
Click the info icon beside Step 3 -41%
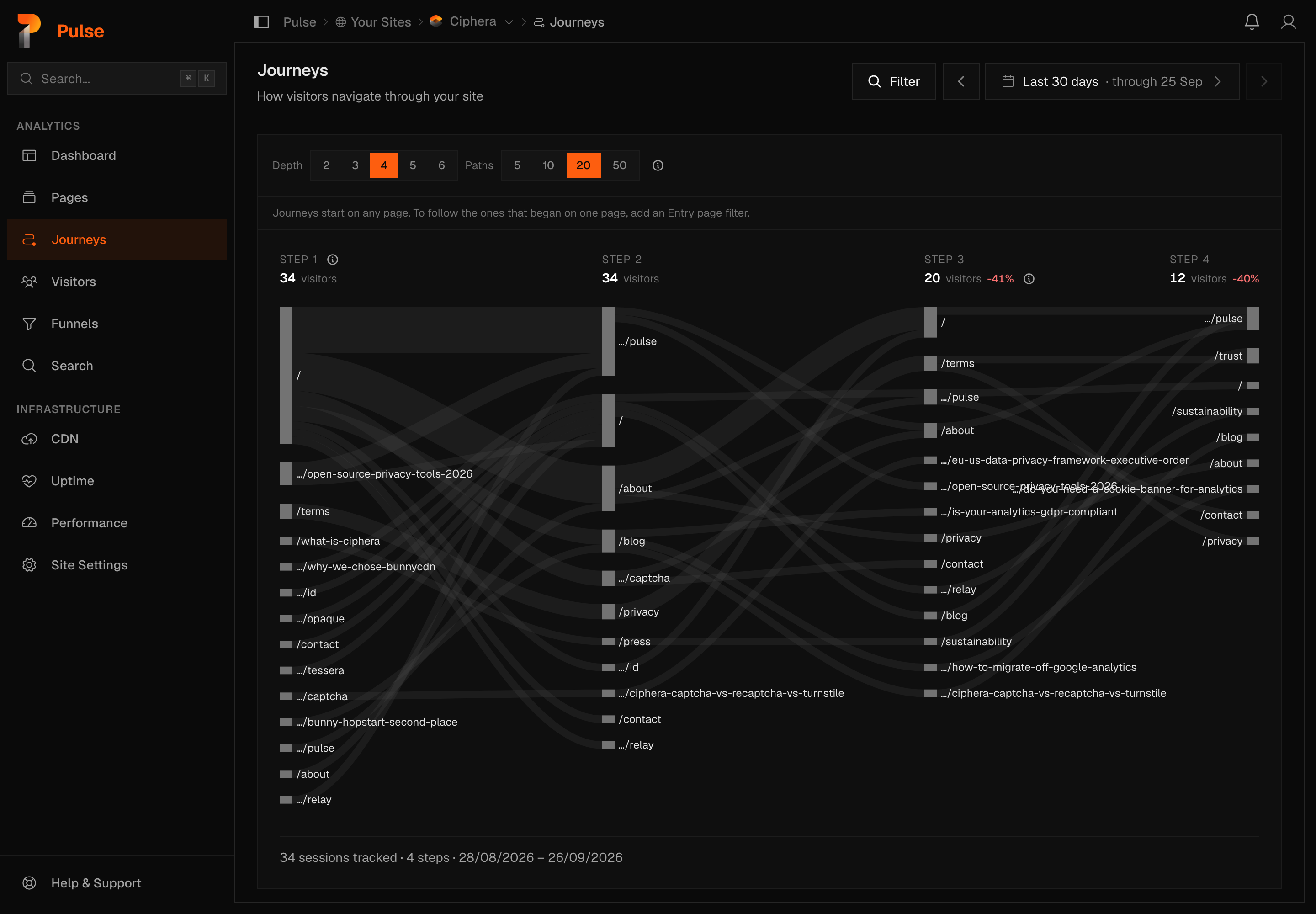1029,279
